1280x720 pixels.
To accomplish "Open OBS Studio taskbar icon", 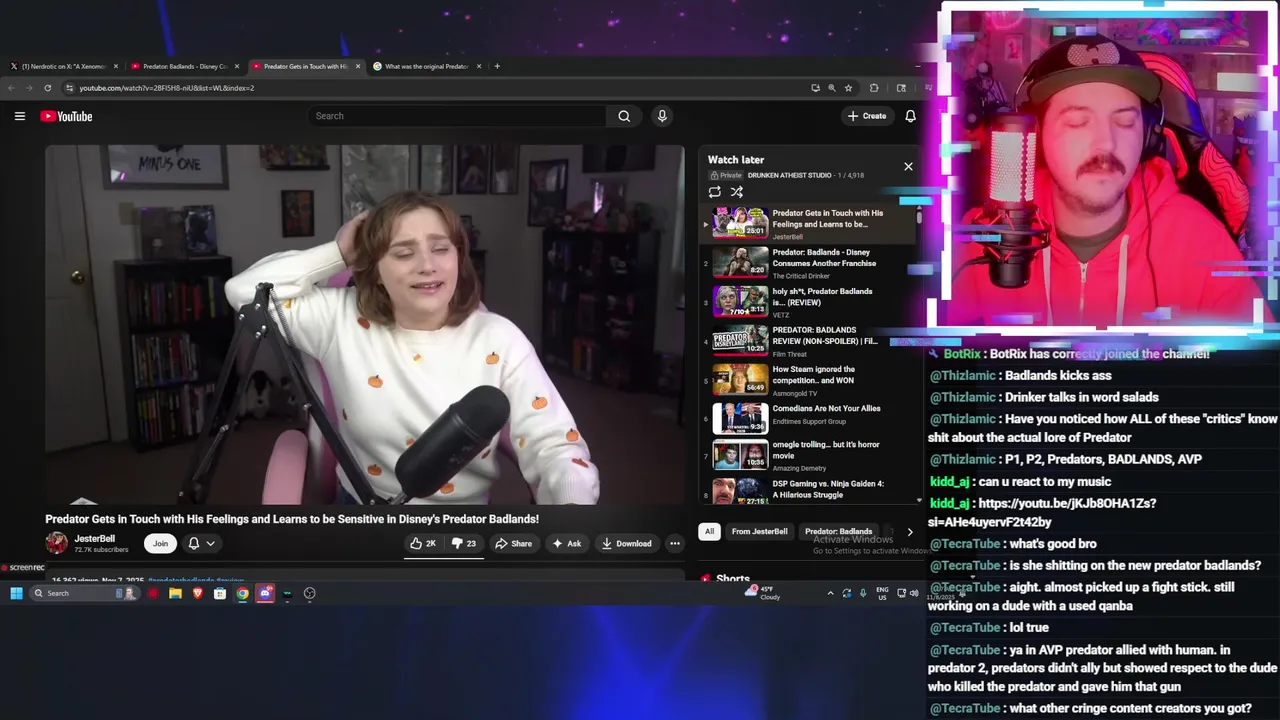I will pyautogui.click(x=310, y=593).
